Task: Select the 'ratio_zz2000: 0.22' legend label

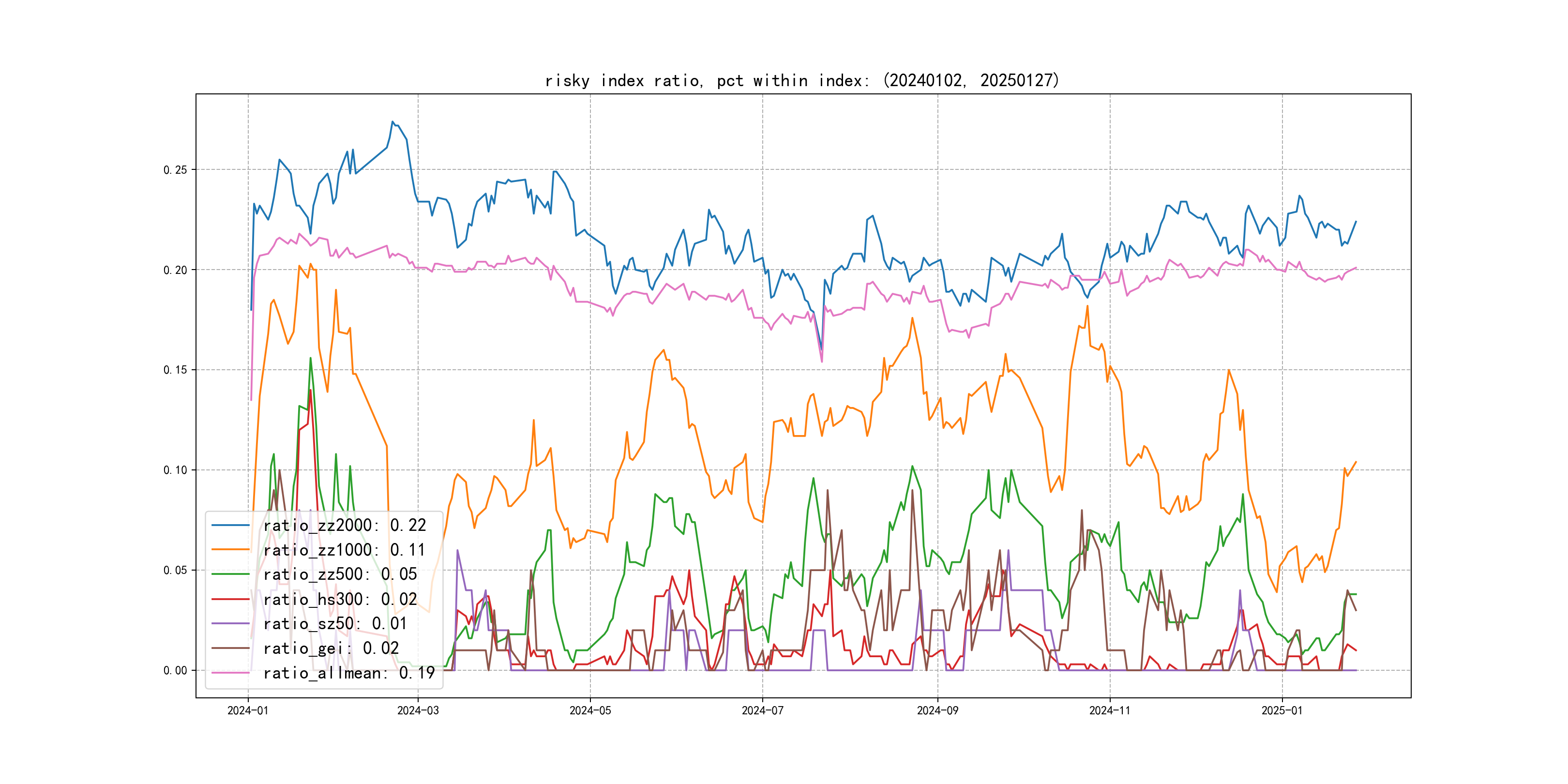Action: tap(345, 525)
